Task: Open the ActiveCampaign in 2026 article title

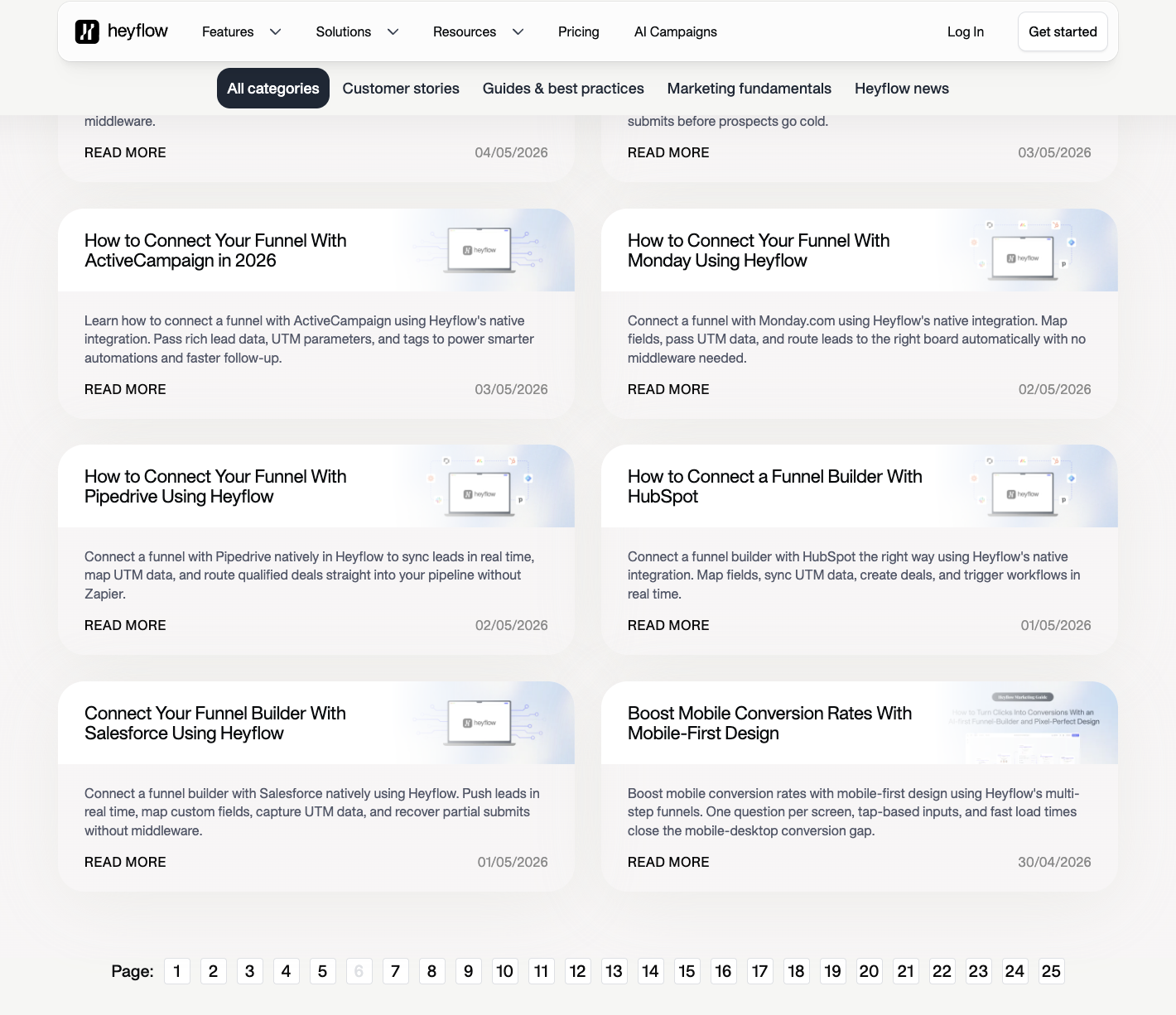Action: (215, 250)
